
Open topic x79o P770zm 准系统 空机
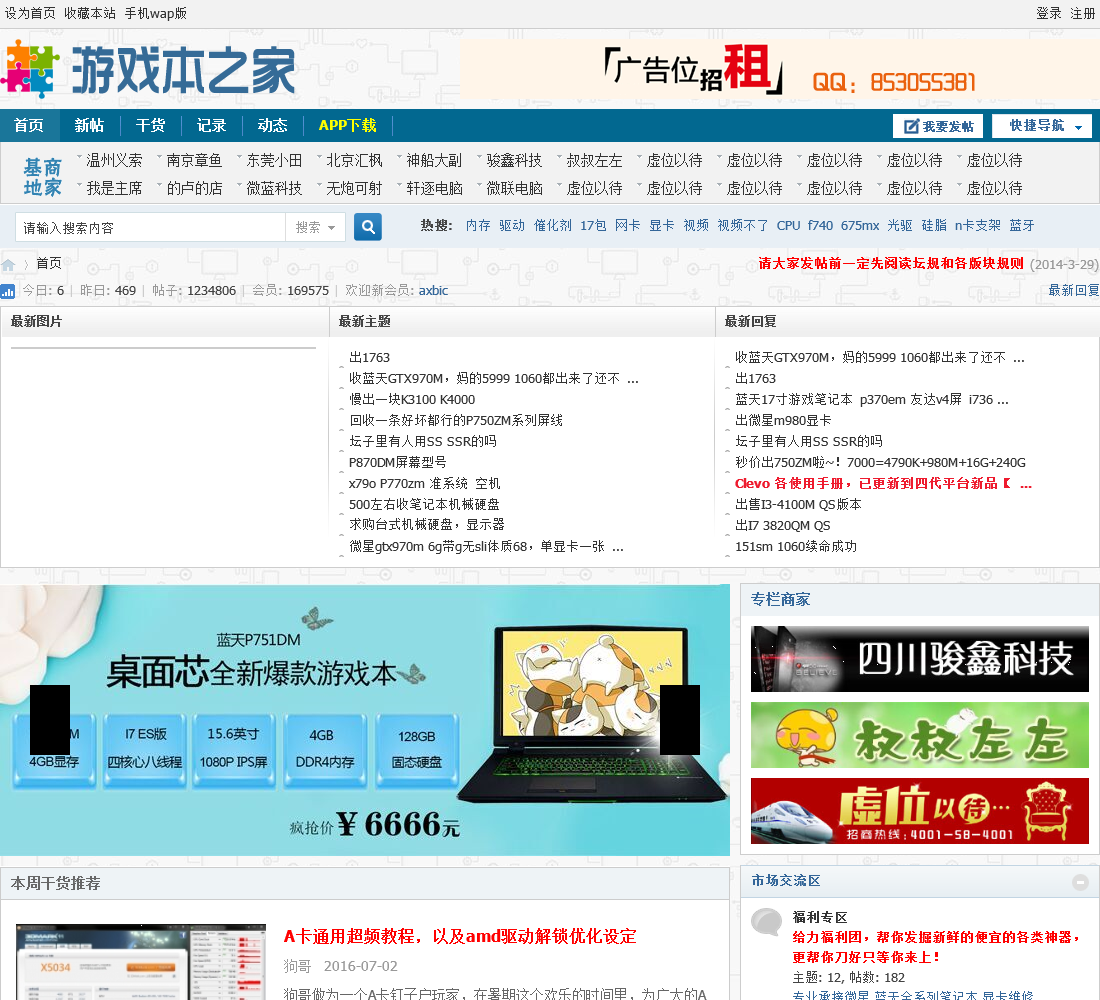click(424, 484)
